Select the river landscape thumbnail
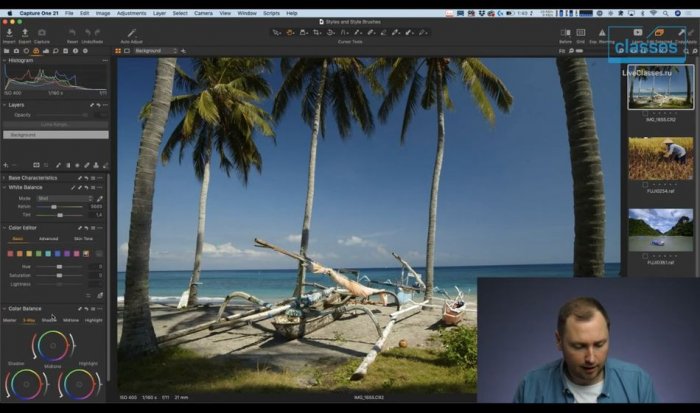This screenshot has width=700, height=413. 661,230
